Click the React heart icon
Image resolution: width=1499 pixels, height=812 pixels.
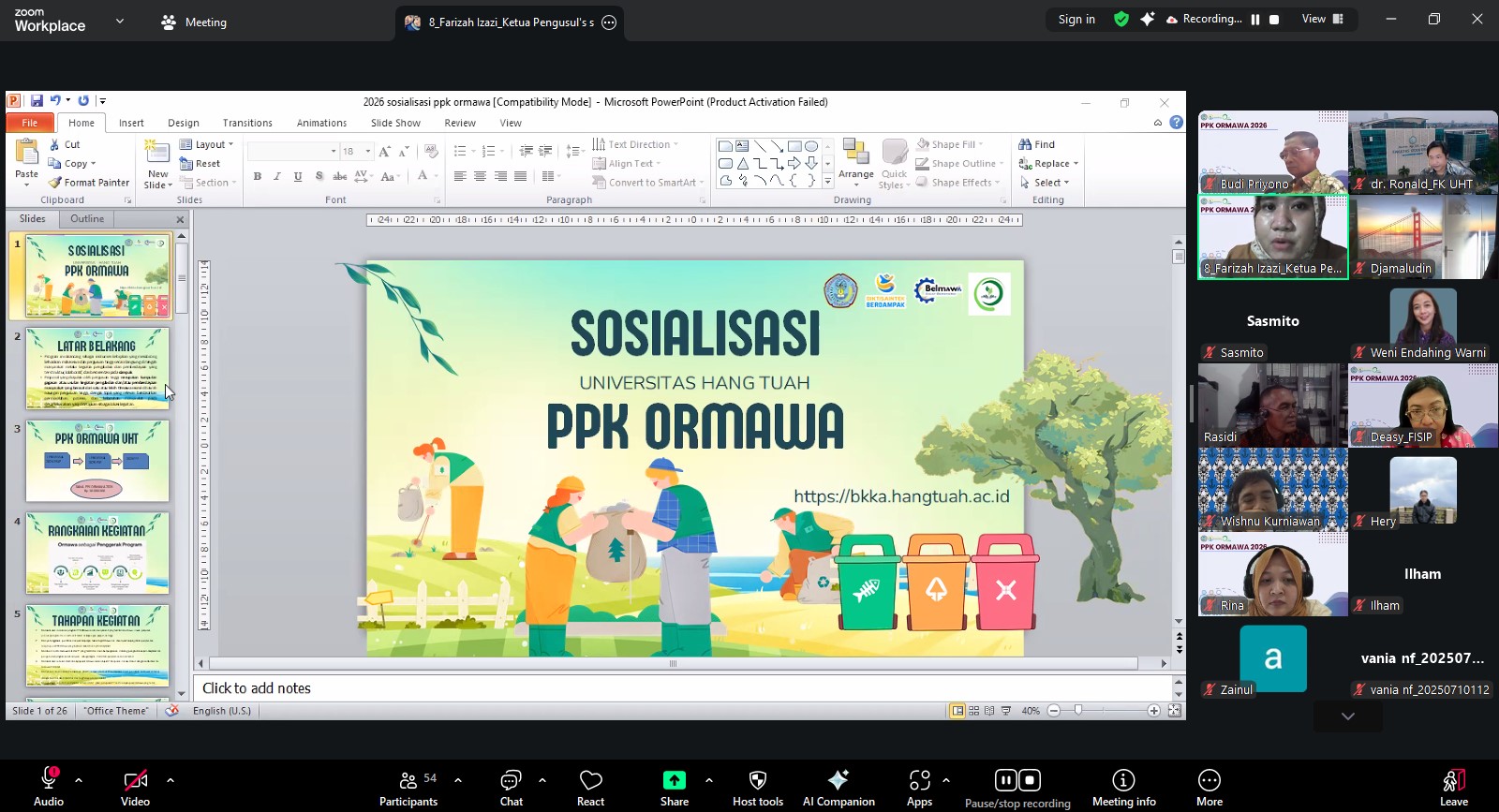coord(590,781)
